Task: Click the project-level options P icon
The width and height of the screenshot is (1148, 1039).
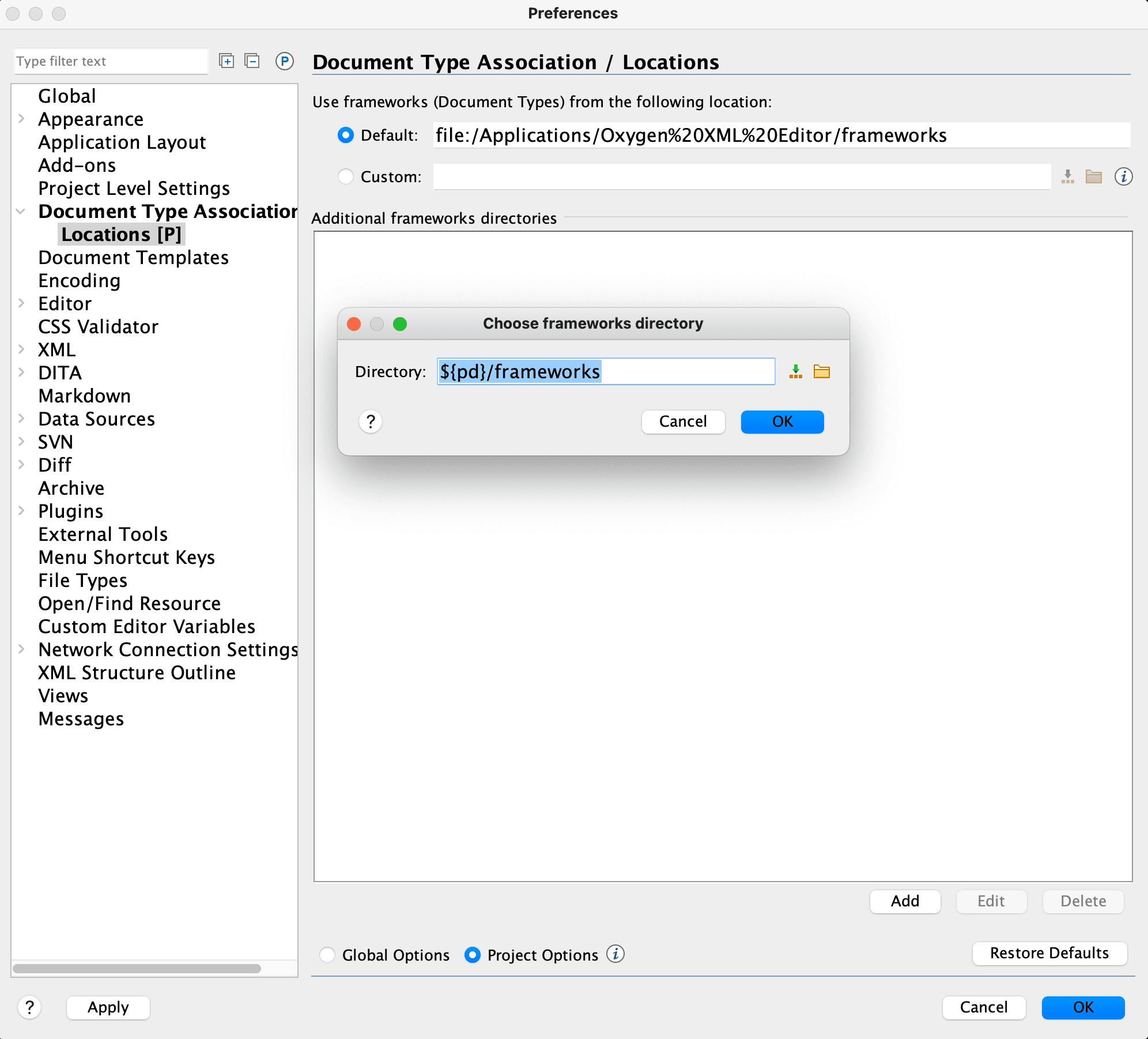Action: [x=284, y=61]
